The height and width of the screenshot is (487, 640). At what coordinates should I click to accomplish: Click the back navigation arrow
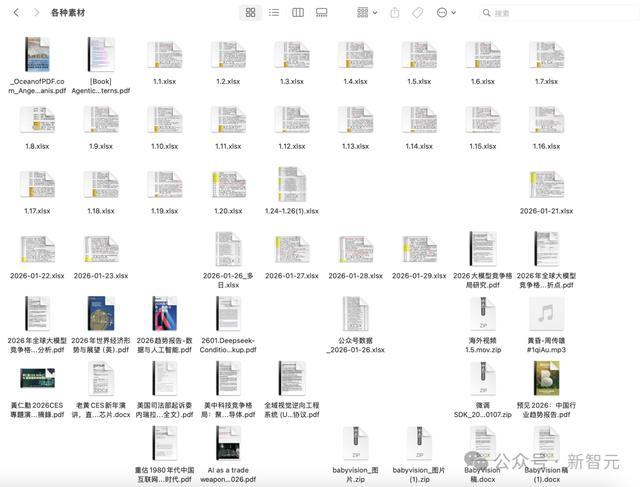tap(16, 13)
